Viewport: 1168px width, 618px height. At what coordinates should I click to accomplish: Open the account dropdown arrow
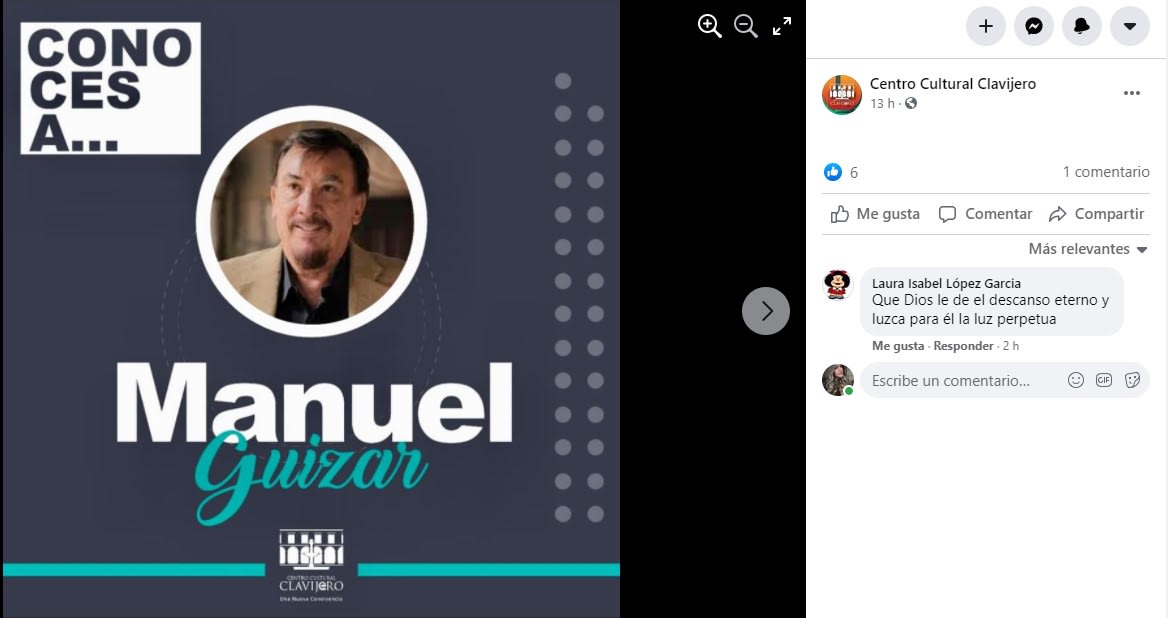click(1130, 26)
